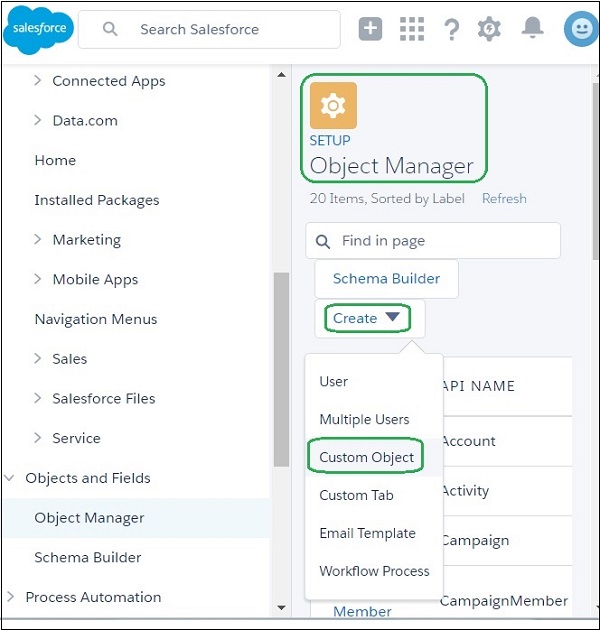
Task: Select Email Template menu option
Action: tap(367, 533)
